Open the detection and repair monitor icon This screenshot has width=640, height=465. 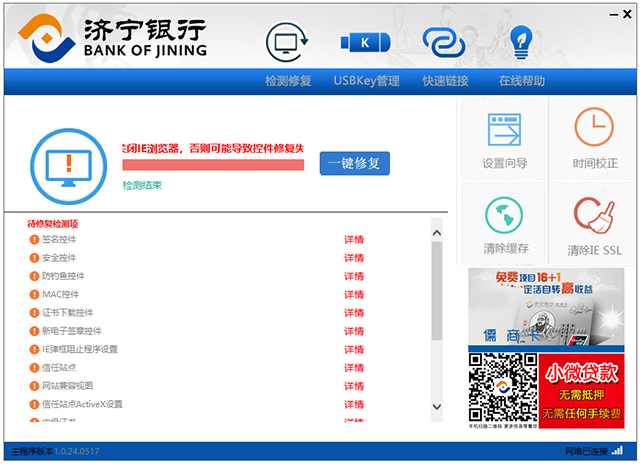click(287, 42)
